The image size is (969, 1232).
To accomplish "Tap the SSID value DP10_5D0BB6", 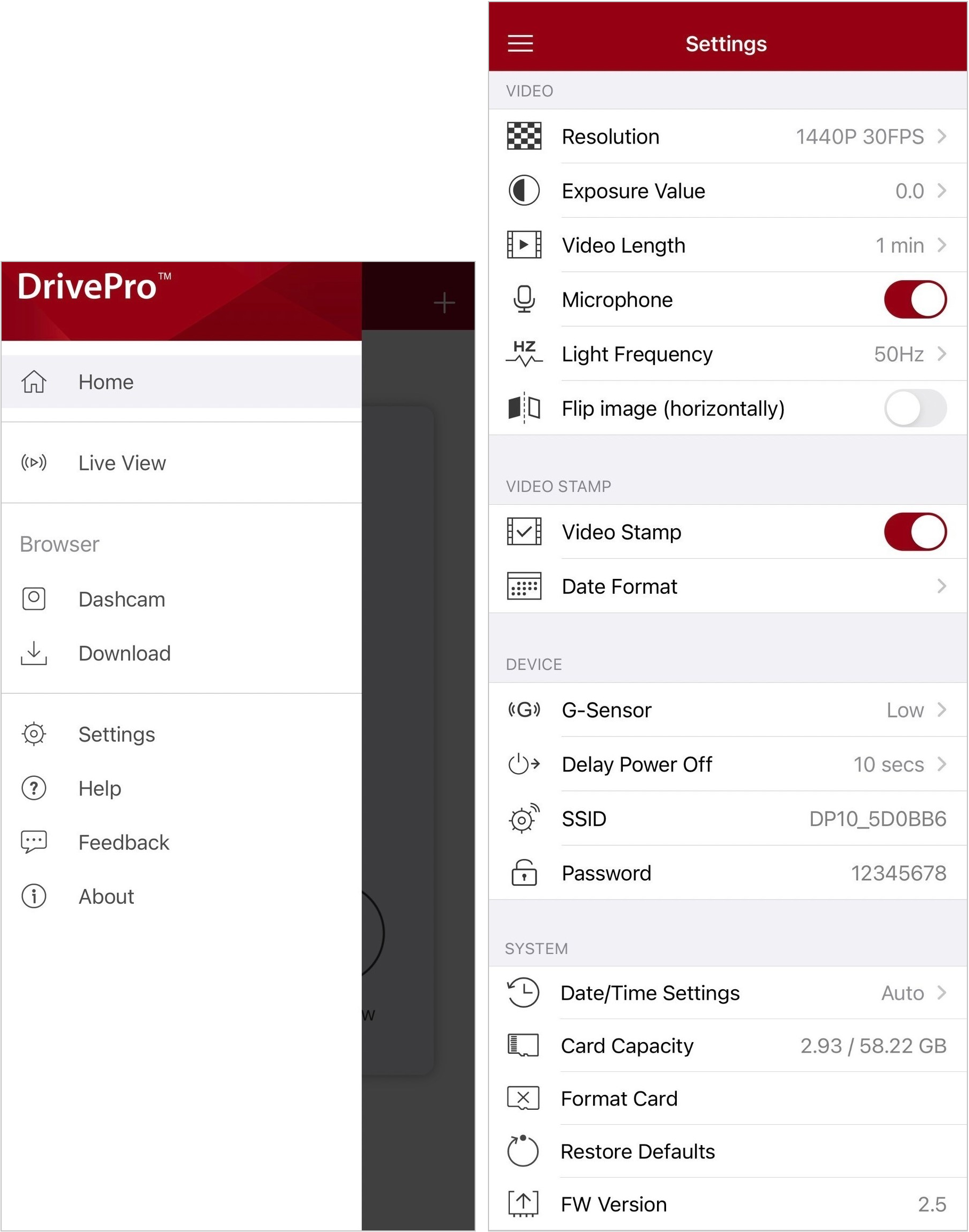I will click(878, 819).
